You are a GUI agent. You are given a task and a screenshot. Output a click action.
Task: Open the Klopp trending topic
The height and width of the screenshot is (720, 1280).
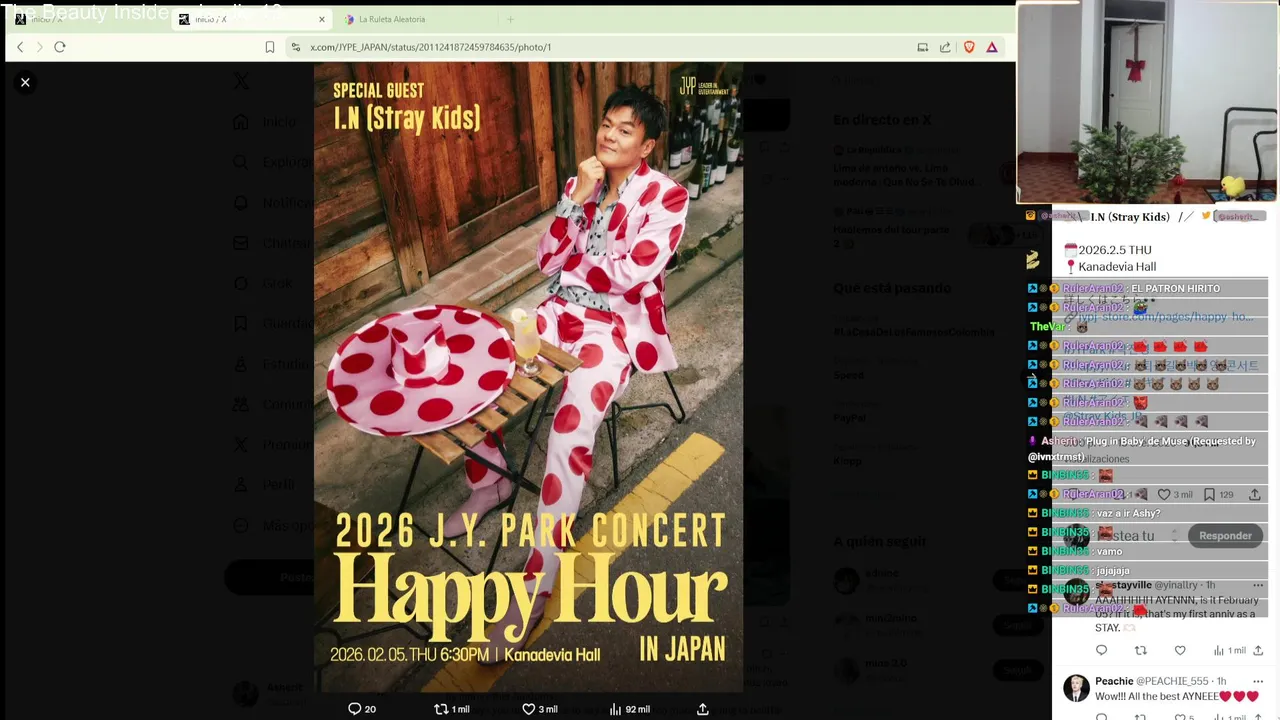(848, 461)
